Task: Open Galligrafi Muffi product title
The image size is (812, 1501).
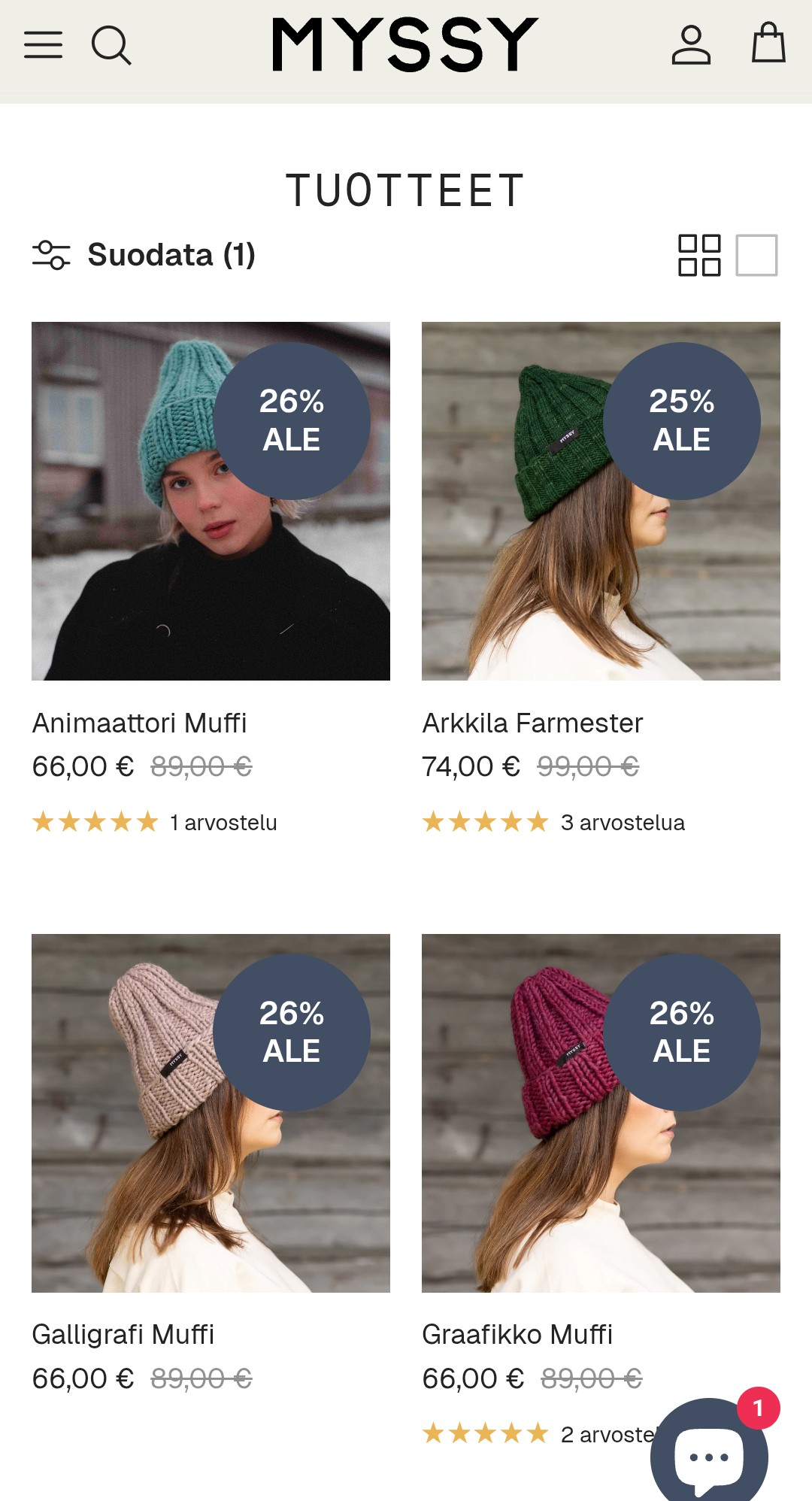Action: click(123, 1335)
